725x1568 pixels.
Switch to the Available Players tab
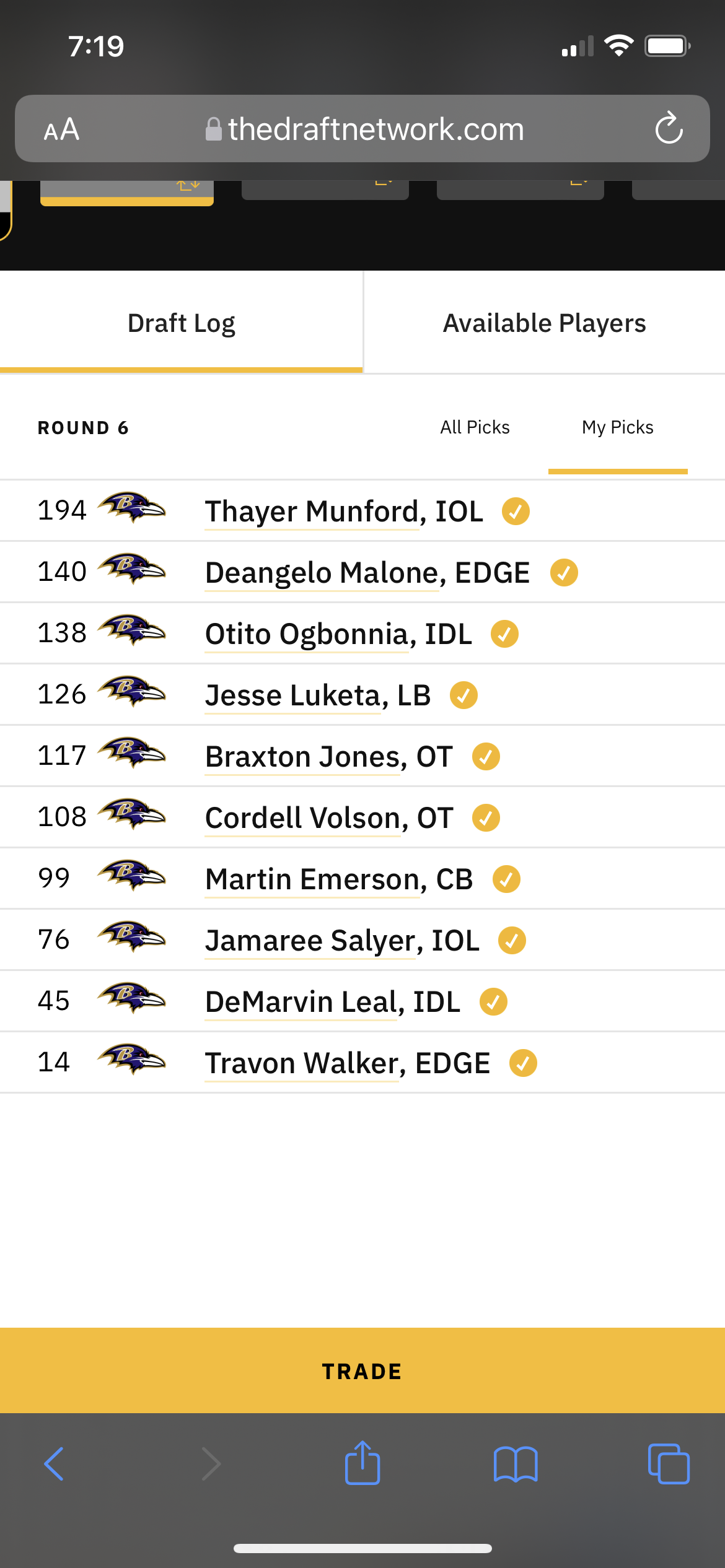(x=545, y=323)
